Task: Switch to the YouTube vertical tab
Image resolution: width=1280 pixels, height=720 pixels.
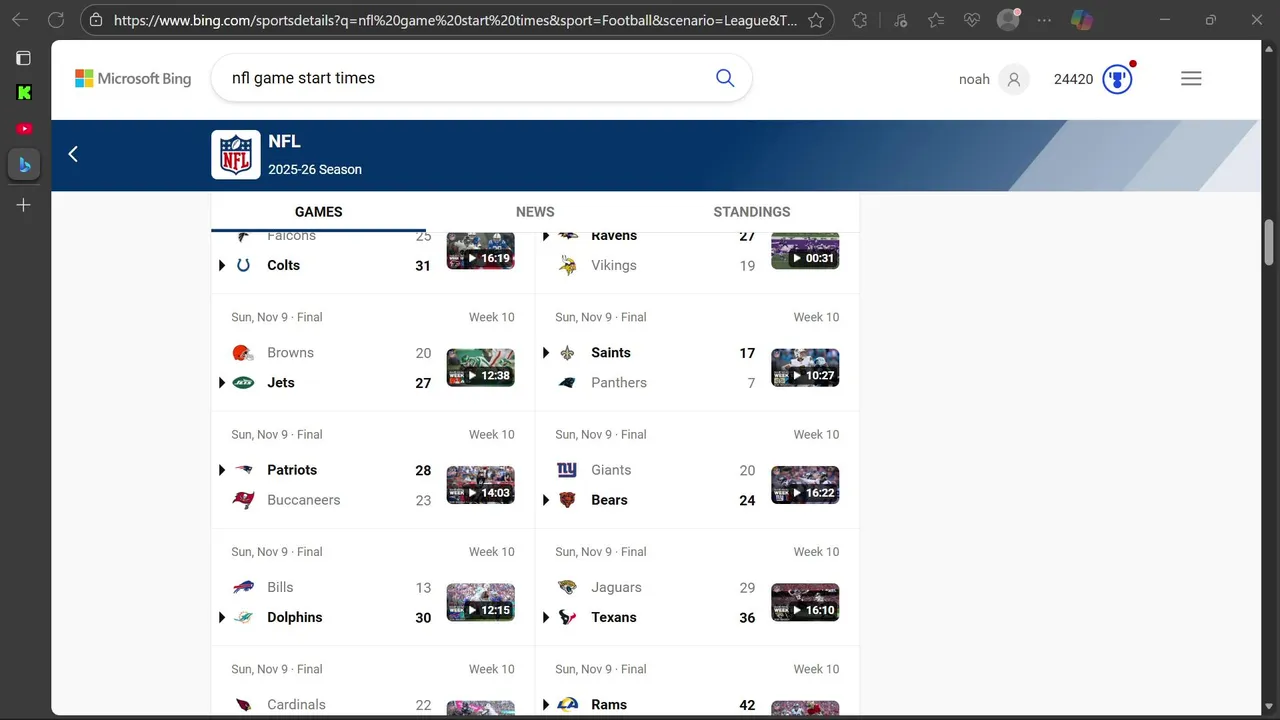Action: (24, 129)
